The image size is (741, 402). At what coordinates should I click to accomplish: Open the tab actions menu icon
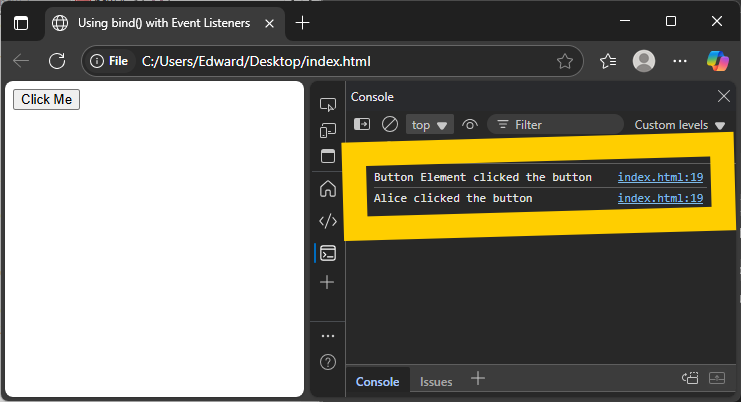coord(21,23)
